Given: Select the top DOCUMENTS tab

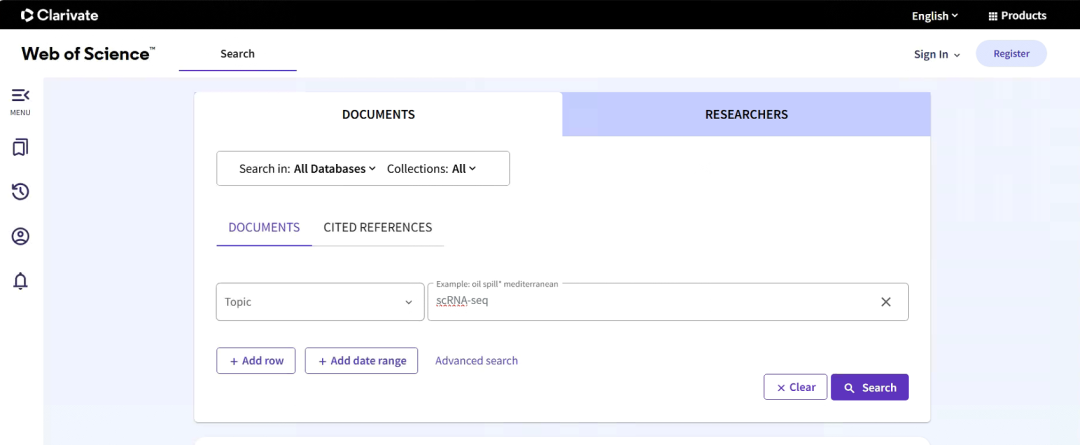Looking at the screenshot, I should coord(378,114).
